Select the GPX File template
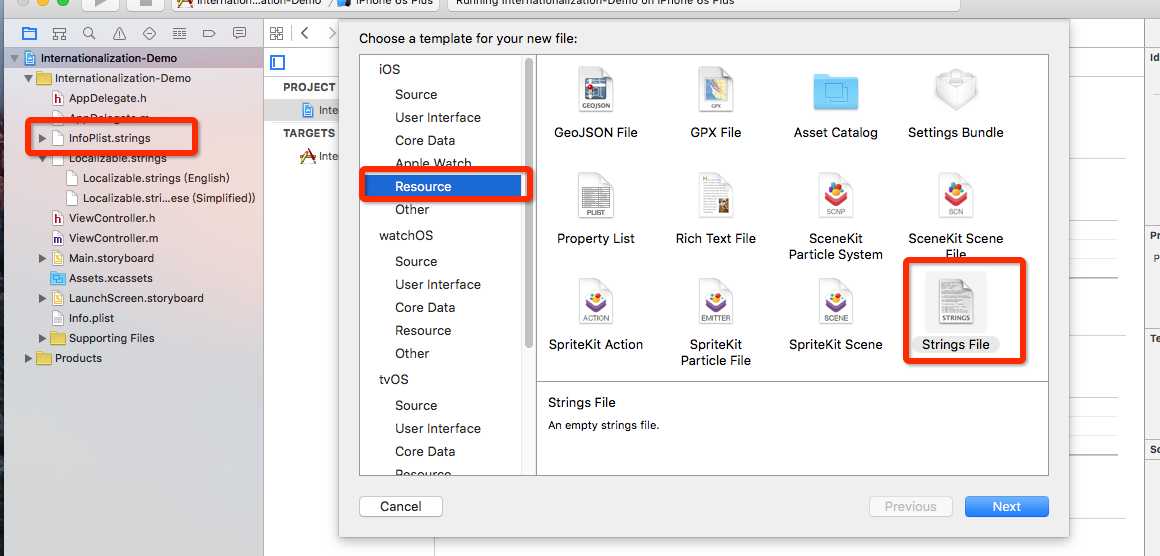The image size is (1160, 556). (715, 104)
